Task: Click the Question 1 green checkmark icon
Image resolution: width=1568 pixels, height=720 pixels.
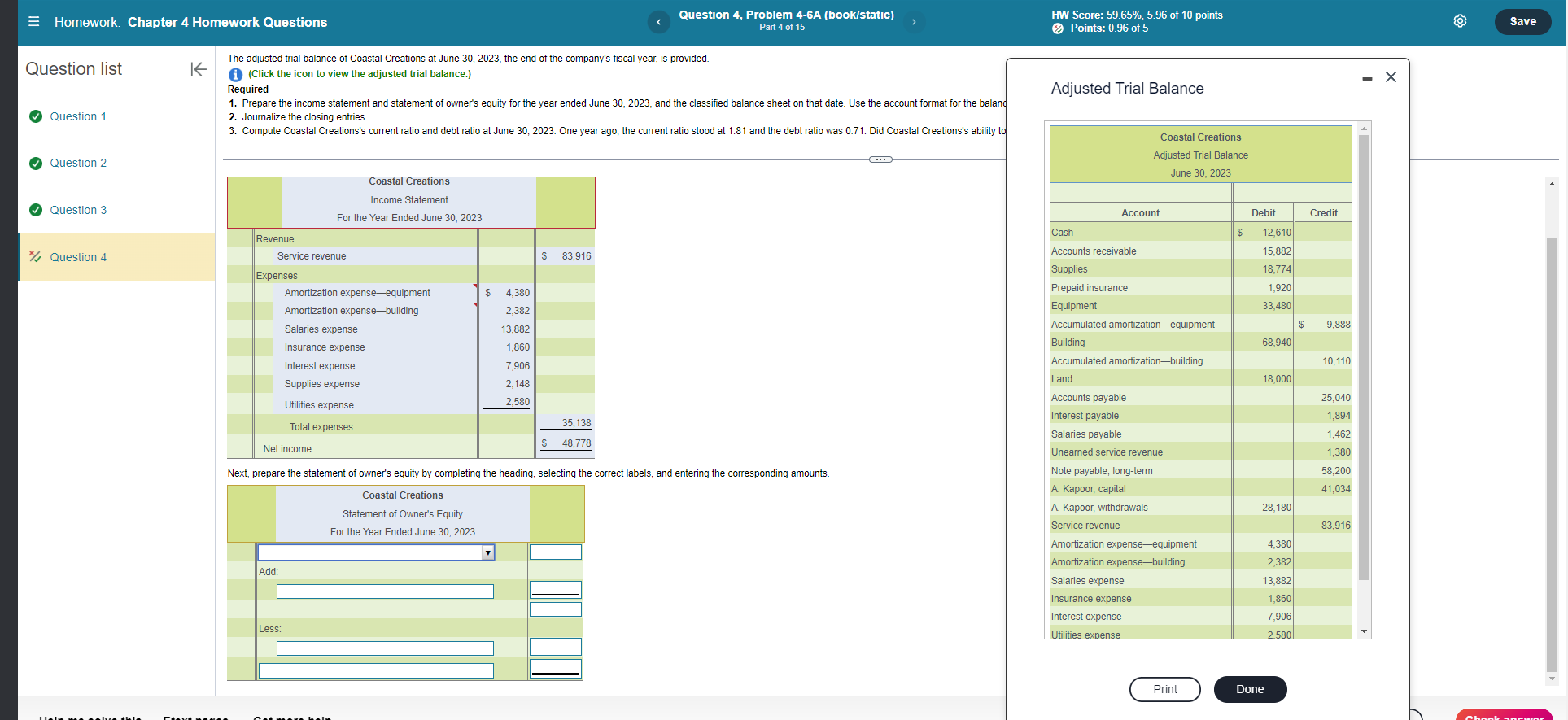Action: pyautogui.click(x=35, y=116)
